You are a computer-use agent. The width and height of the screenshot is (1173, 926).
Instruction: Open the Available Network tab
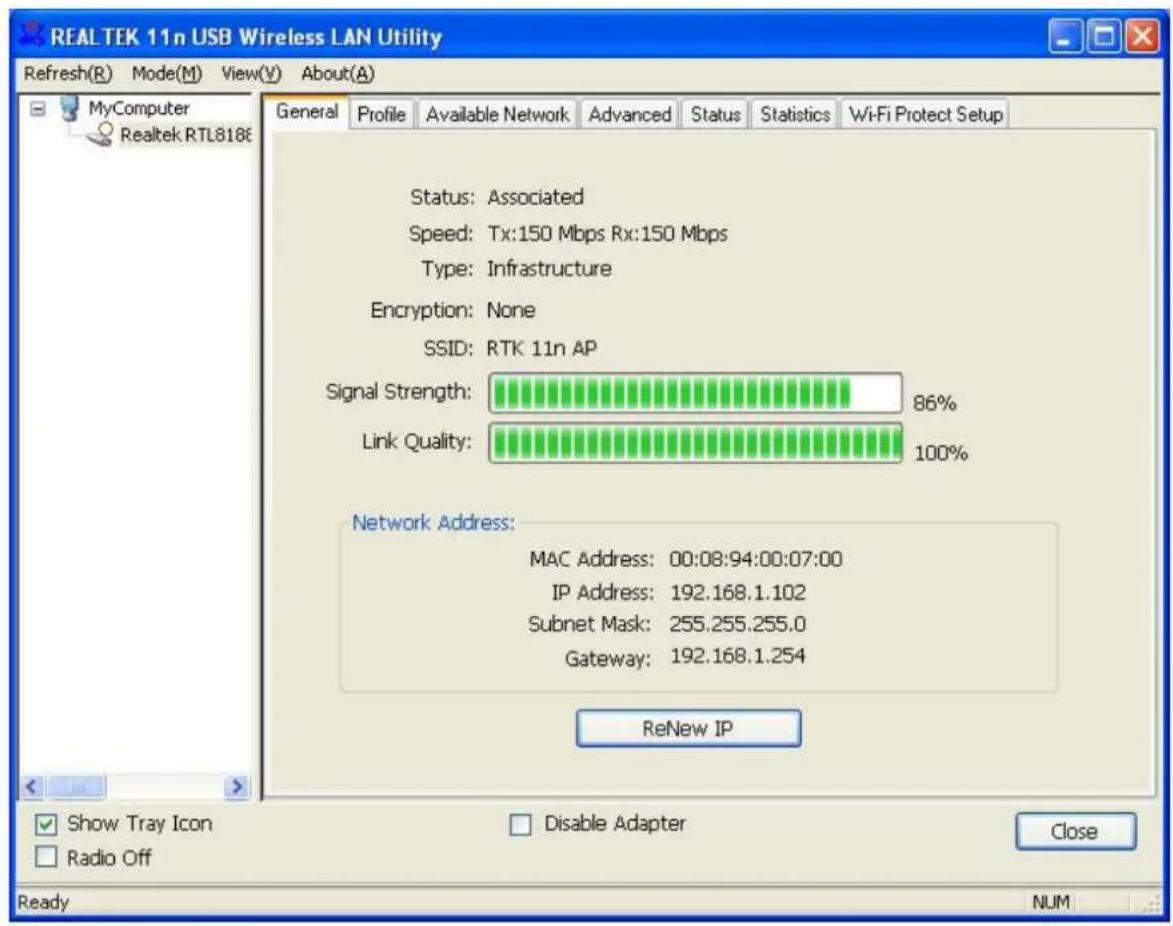[497, 114]
